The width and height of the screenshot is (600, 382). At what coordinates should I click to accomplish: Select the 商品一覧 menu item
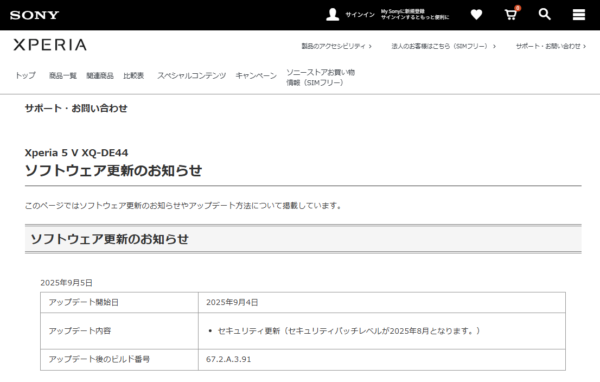[x=63, y=75]
